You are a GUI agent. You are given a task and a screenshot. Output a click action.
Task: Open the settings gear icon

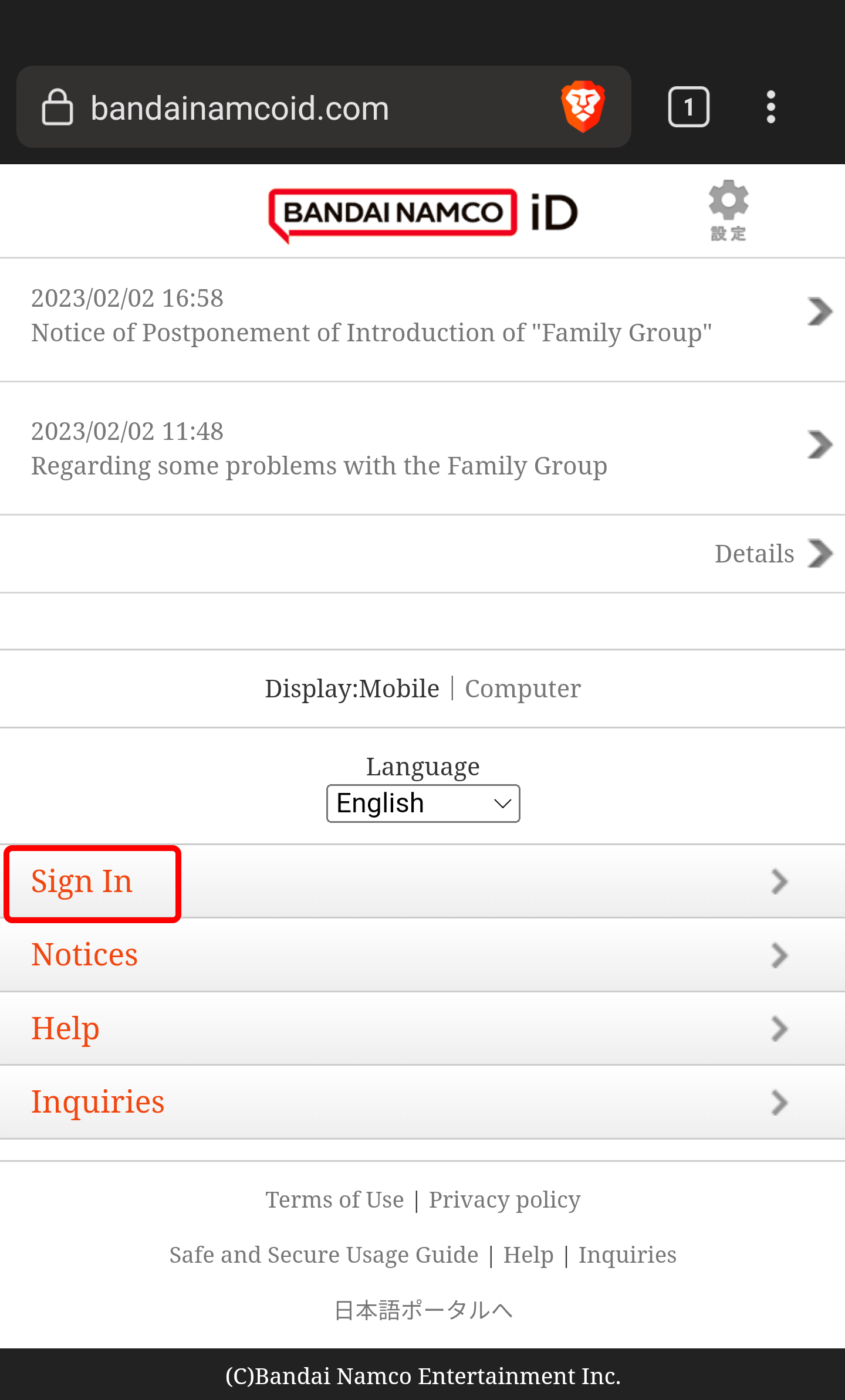point(728,211)
